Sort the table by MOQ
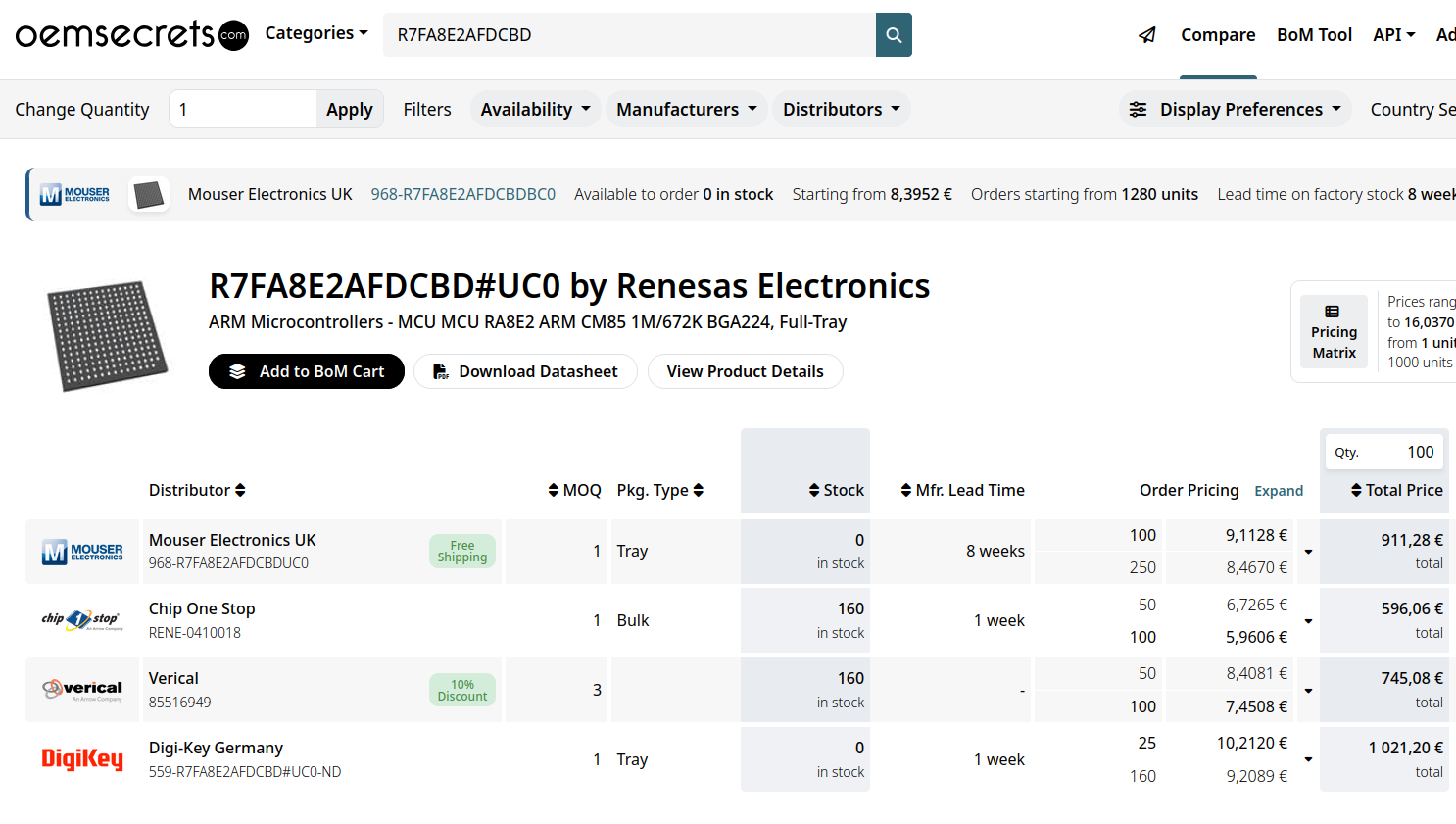The image size is (1456, 824). 574,490
